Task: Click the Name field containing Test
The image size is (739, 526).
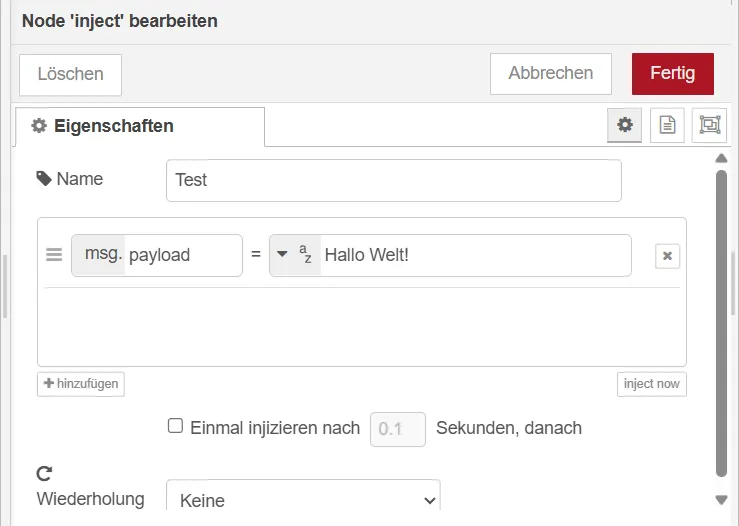Action: [393, 180]
